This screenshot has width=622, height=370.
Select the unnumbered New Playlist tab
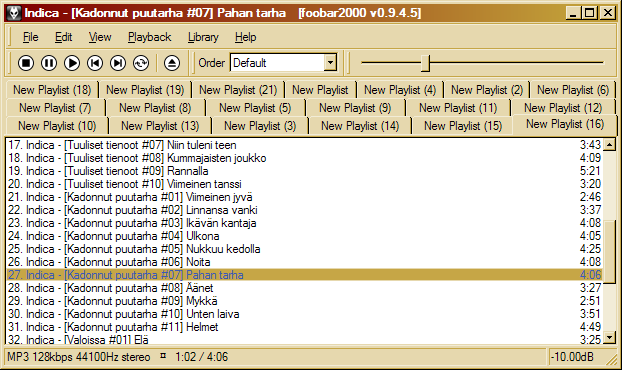[320, 90]
